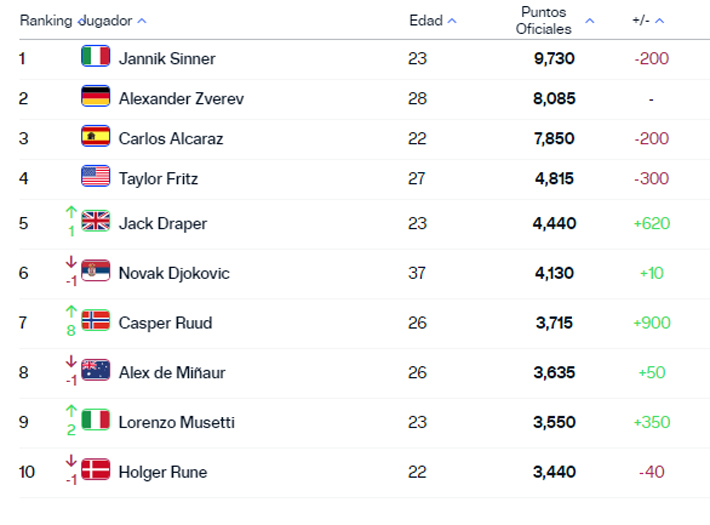Click the Serbian flag beside Novak Djokovic
Image resolution: width=710 pixels, height=525 pixels.
96,271
